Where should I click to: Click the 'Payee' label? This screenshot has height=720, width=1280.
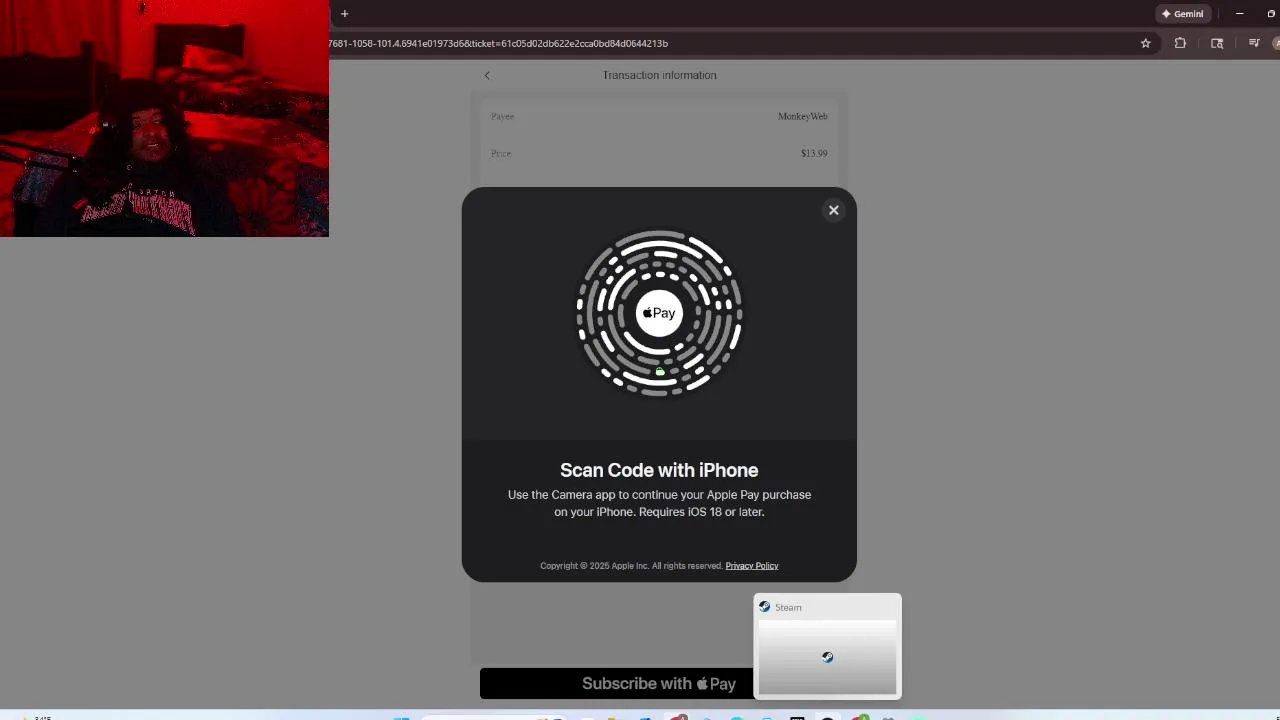pos(502,116)
